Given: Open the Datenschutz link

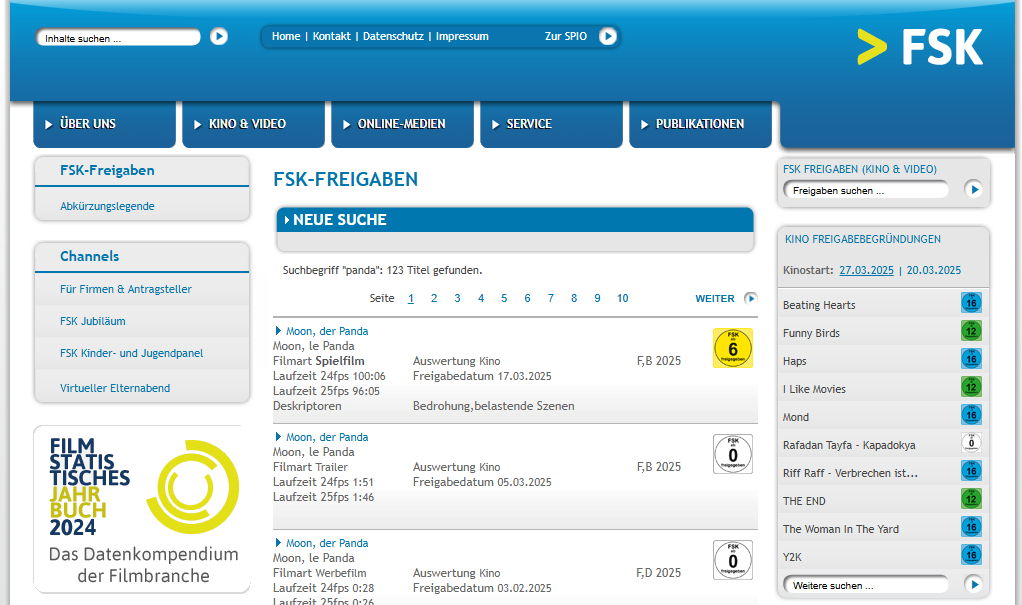Looking at the screenshot, I should tap(393, 37).
